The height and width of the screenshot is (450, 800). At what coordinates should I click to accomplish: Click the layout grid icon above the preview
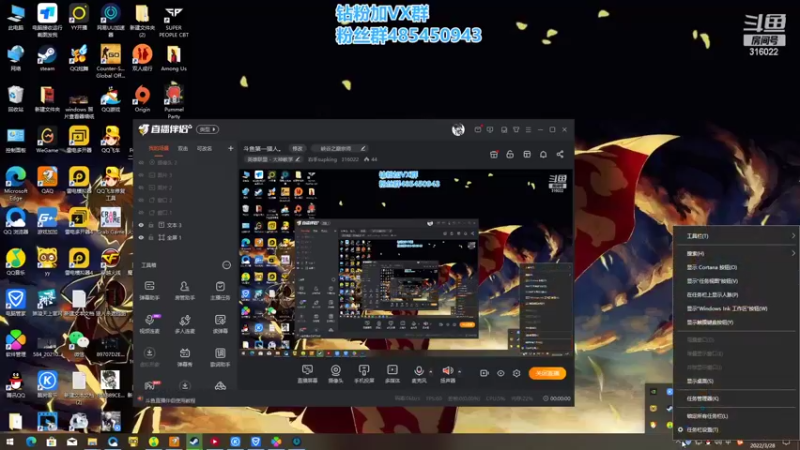coord(527,154)
